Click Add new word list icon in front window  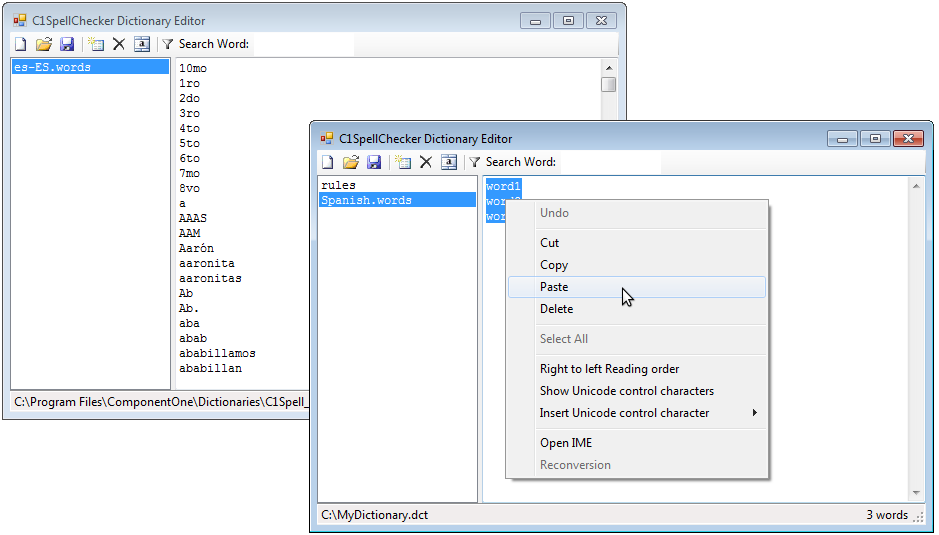tap(403, 162)
